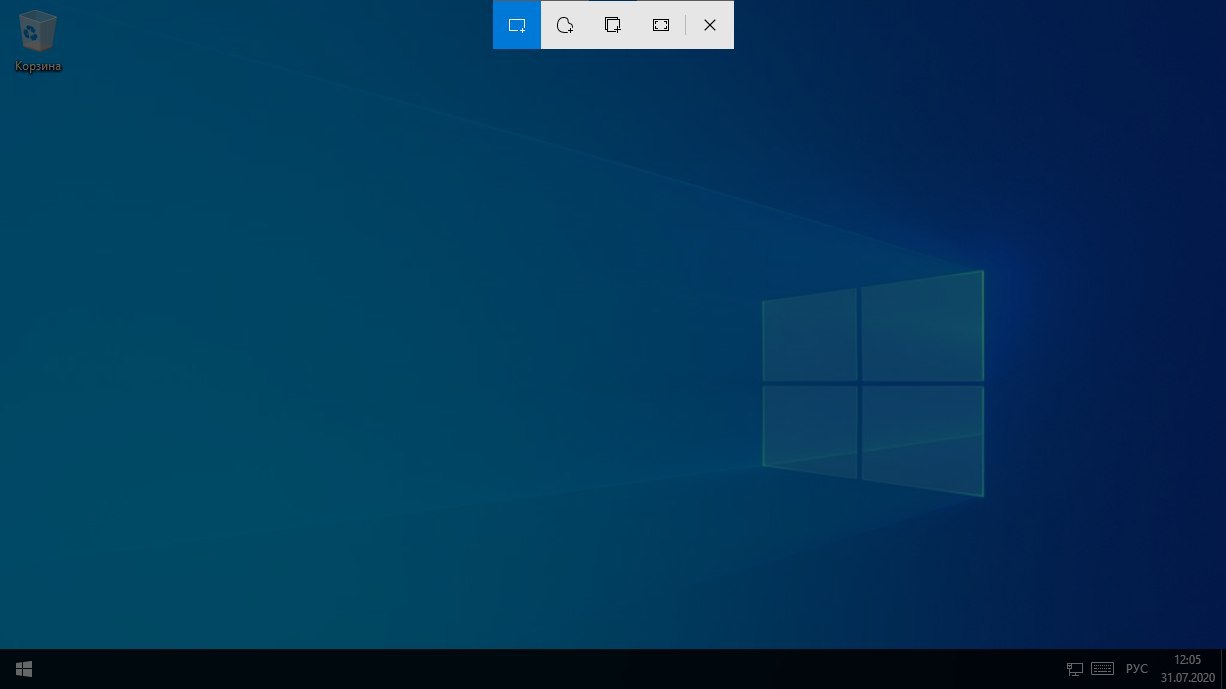Select the Rectangular snip mode
1226x689 pixels.
pyautogui.click(x=517, y=25)
